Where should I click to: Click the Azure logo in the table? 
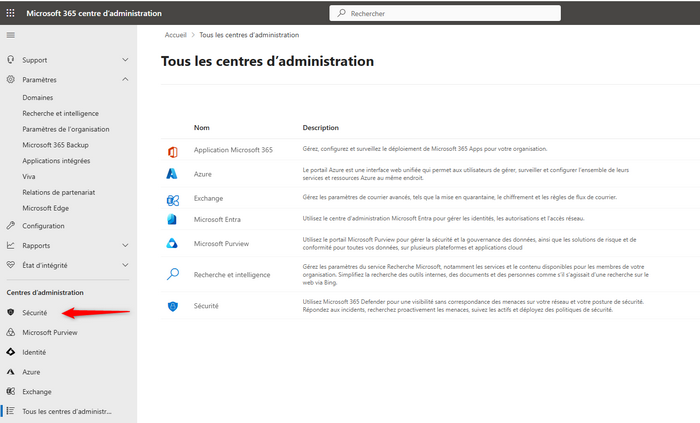172,174
